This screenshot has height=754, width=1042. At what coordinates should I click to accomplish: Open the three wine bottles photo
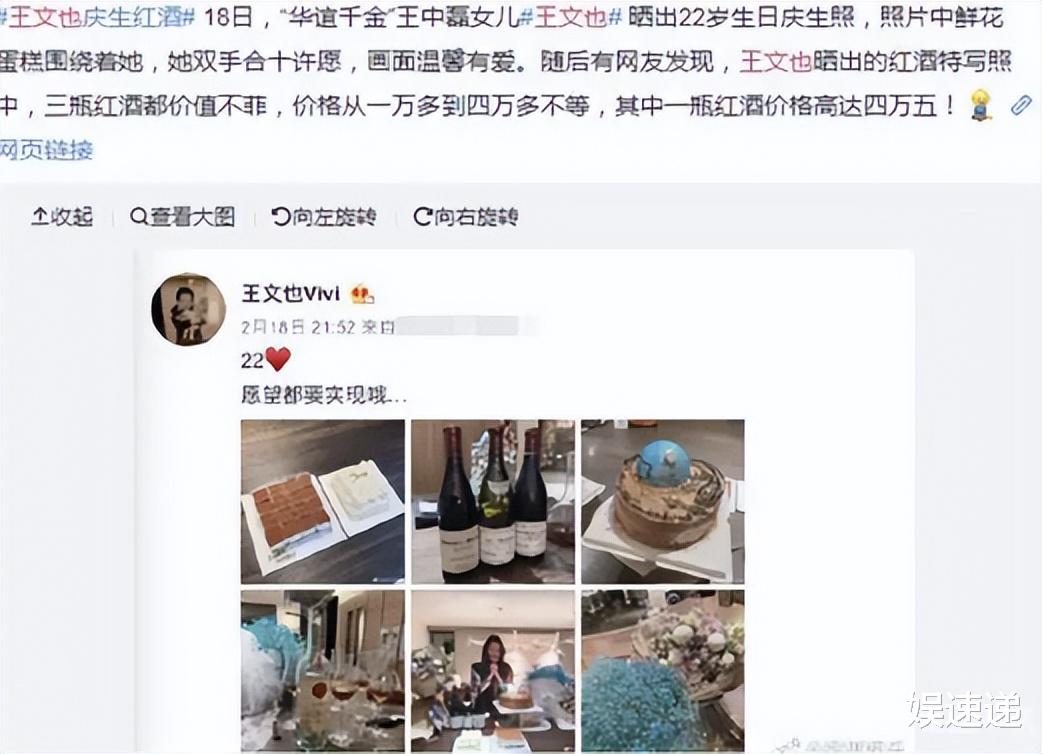pos(493,502)
